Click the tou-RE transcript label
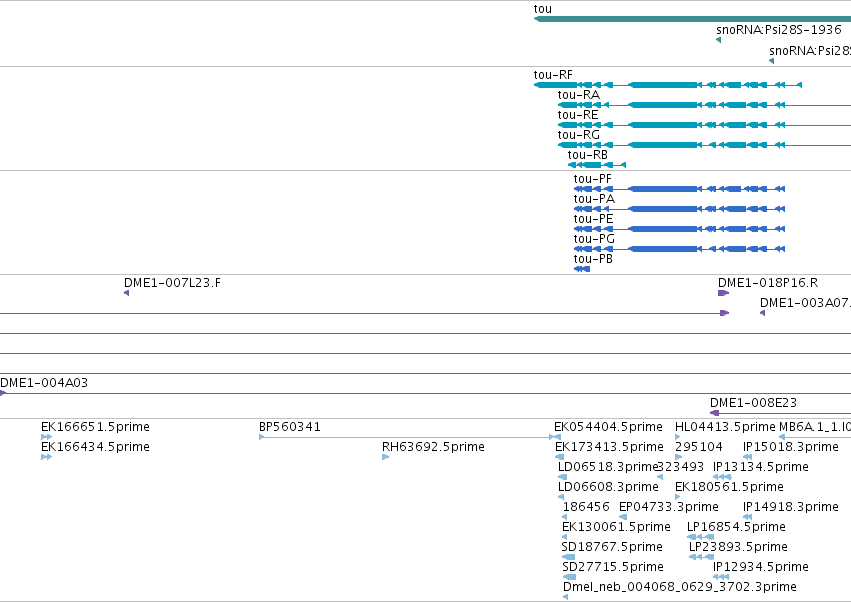851x602 pixels. (577, 115)
